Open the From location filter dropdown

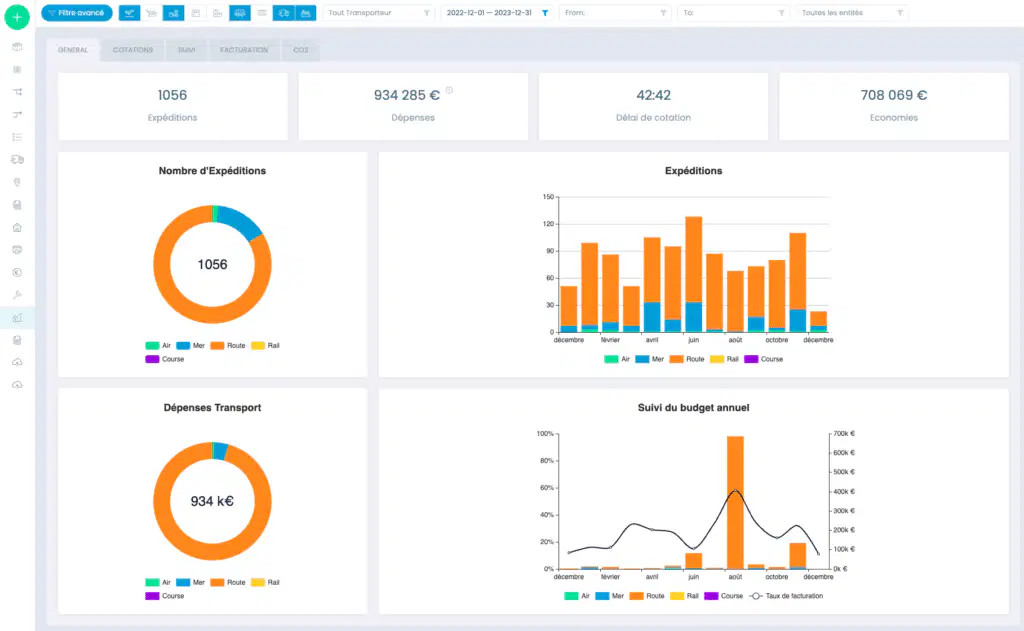615,13
